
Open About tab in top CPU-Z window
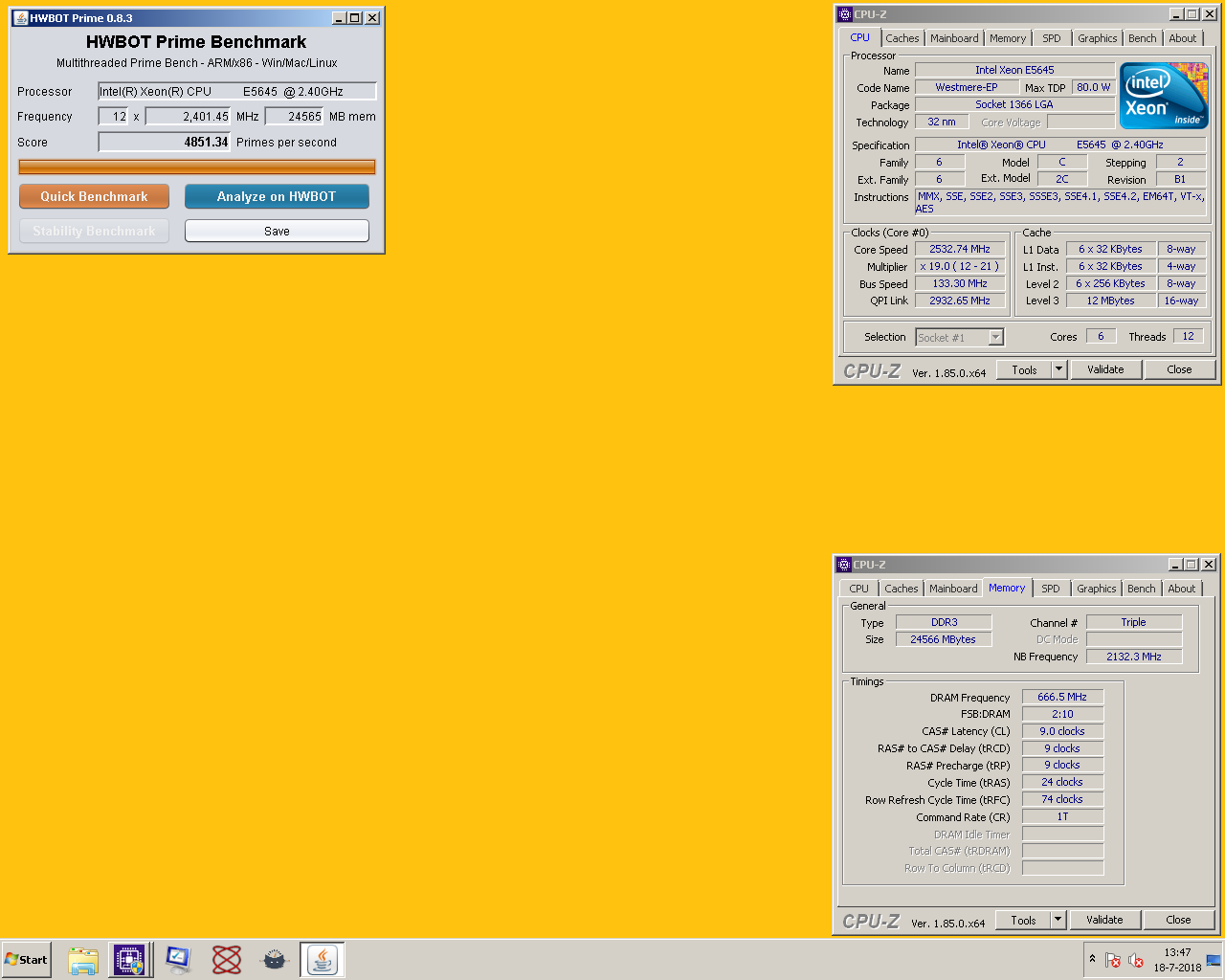coord(1183,38)
